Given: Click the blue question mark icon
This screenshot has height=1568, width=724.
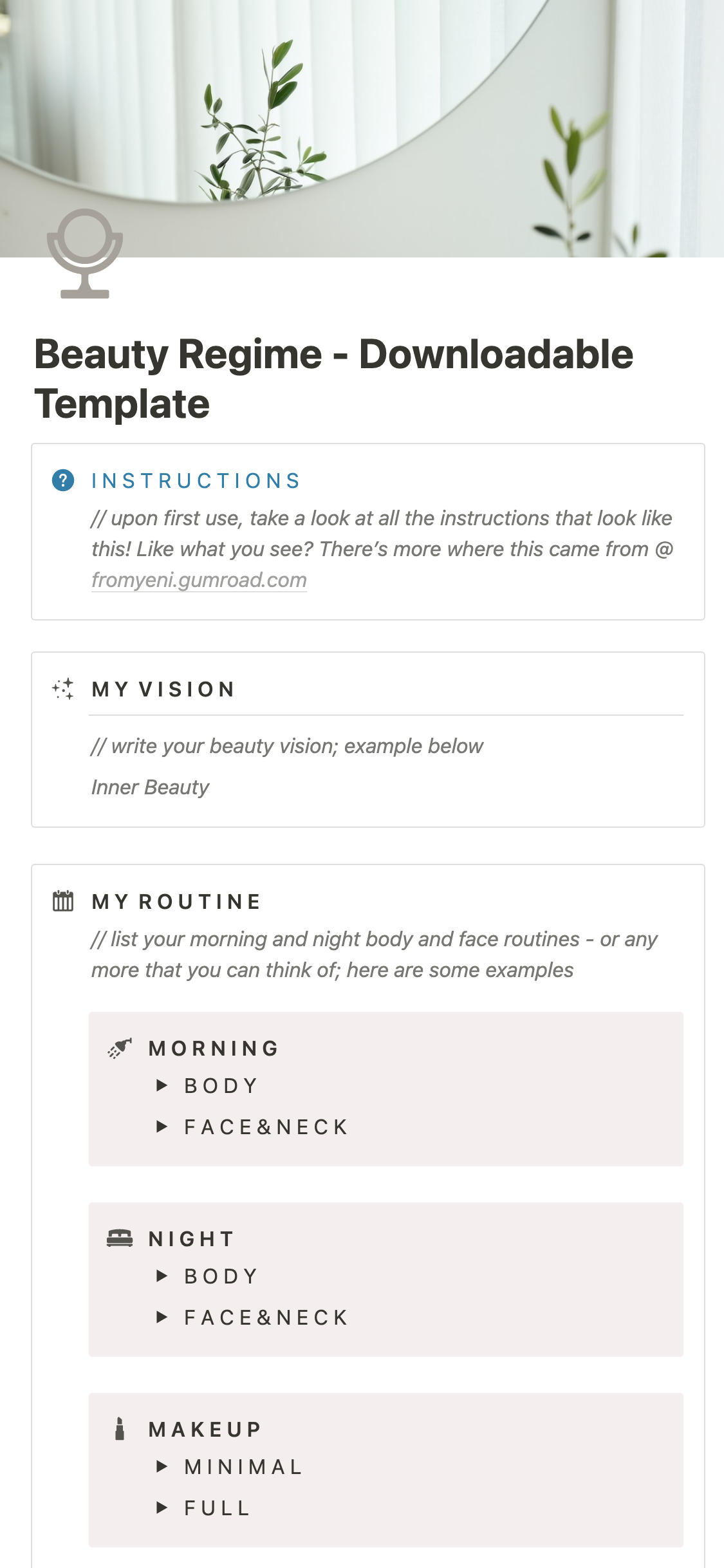Looking at the screenshot, I should click(x=63, y=480).
